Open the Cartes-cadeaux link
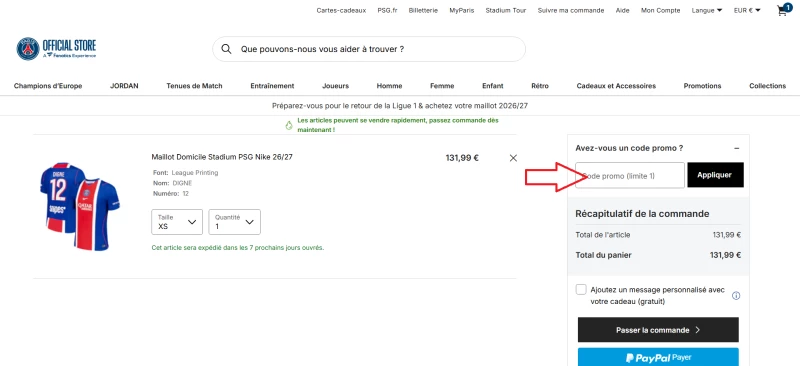Viewport: 800px width, 366px height. click(341, 10)
